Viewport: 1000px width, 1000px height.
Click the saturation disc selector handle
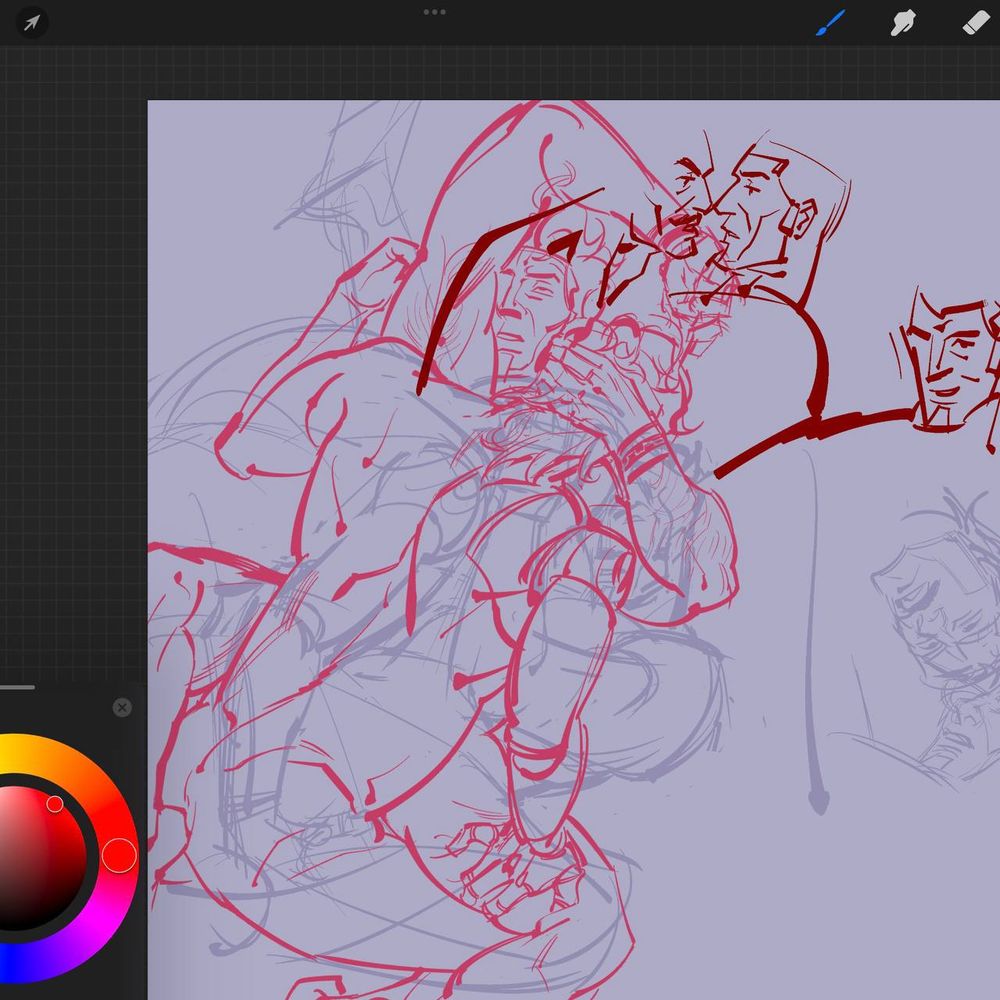tap(55, 804)
